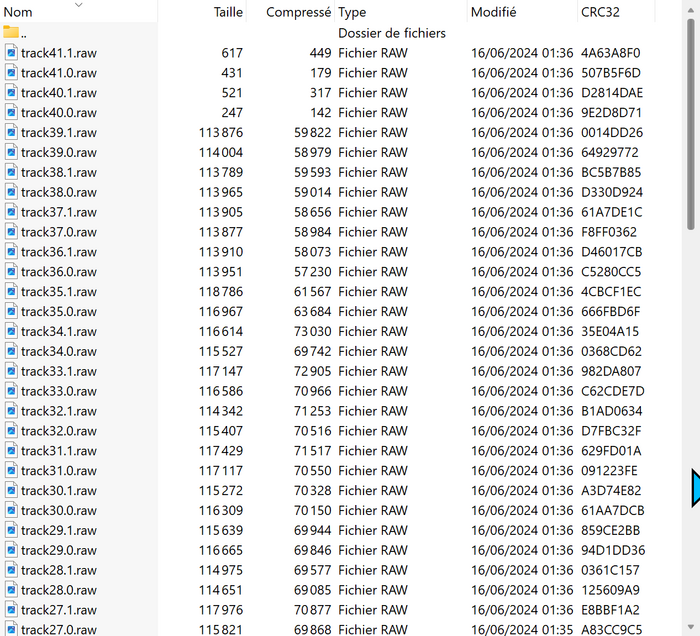The image size is (700, 636).
Task: Click the blue arrow at the right edge
Action: point(695,488)
